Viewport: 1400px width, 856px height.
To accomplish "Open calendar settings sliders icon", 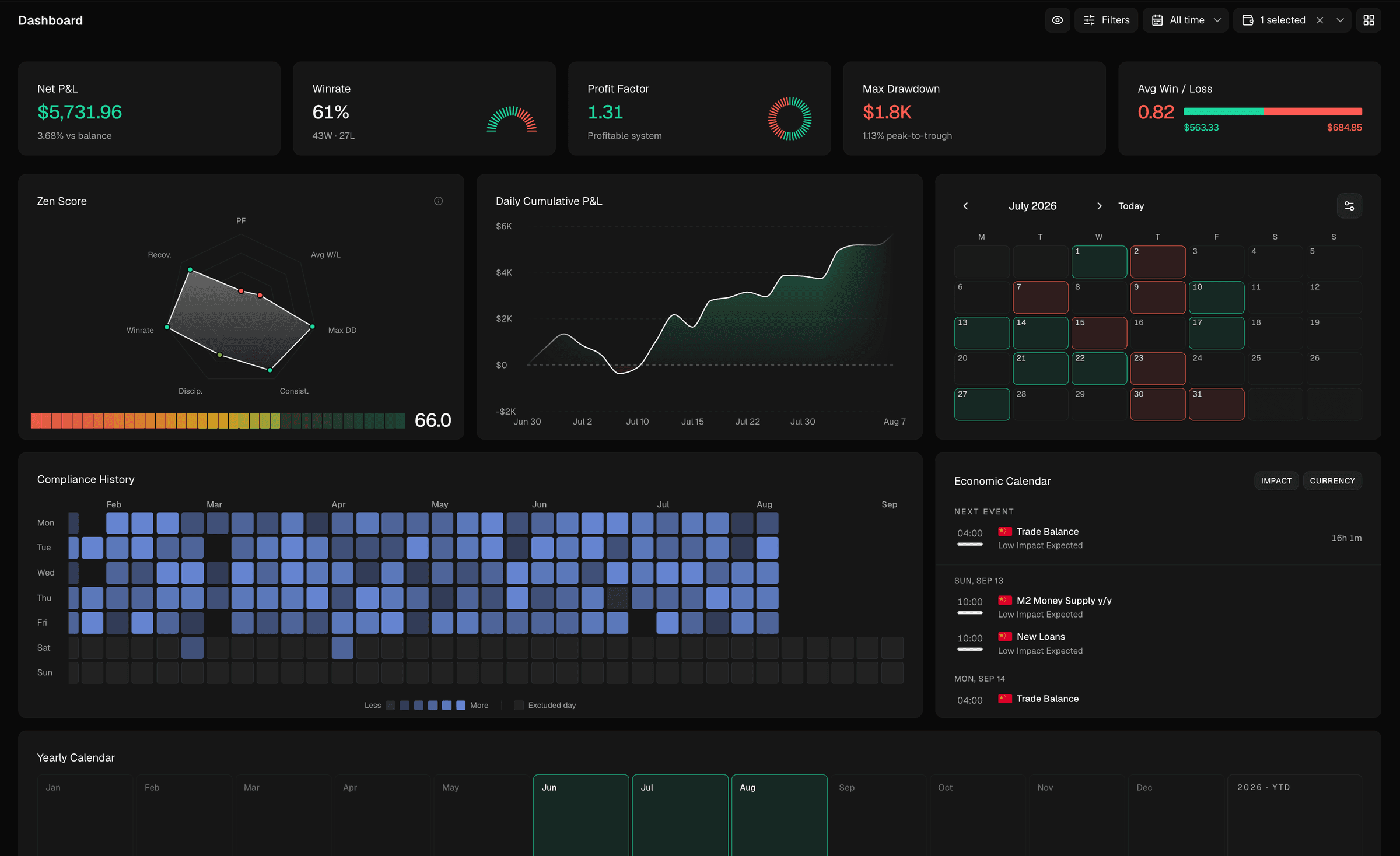I will 1349,206.
